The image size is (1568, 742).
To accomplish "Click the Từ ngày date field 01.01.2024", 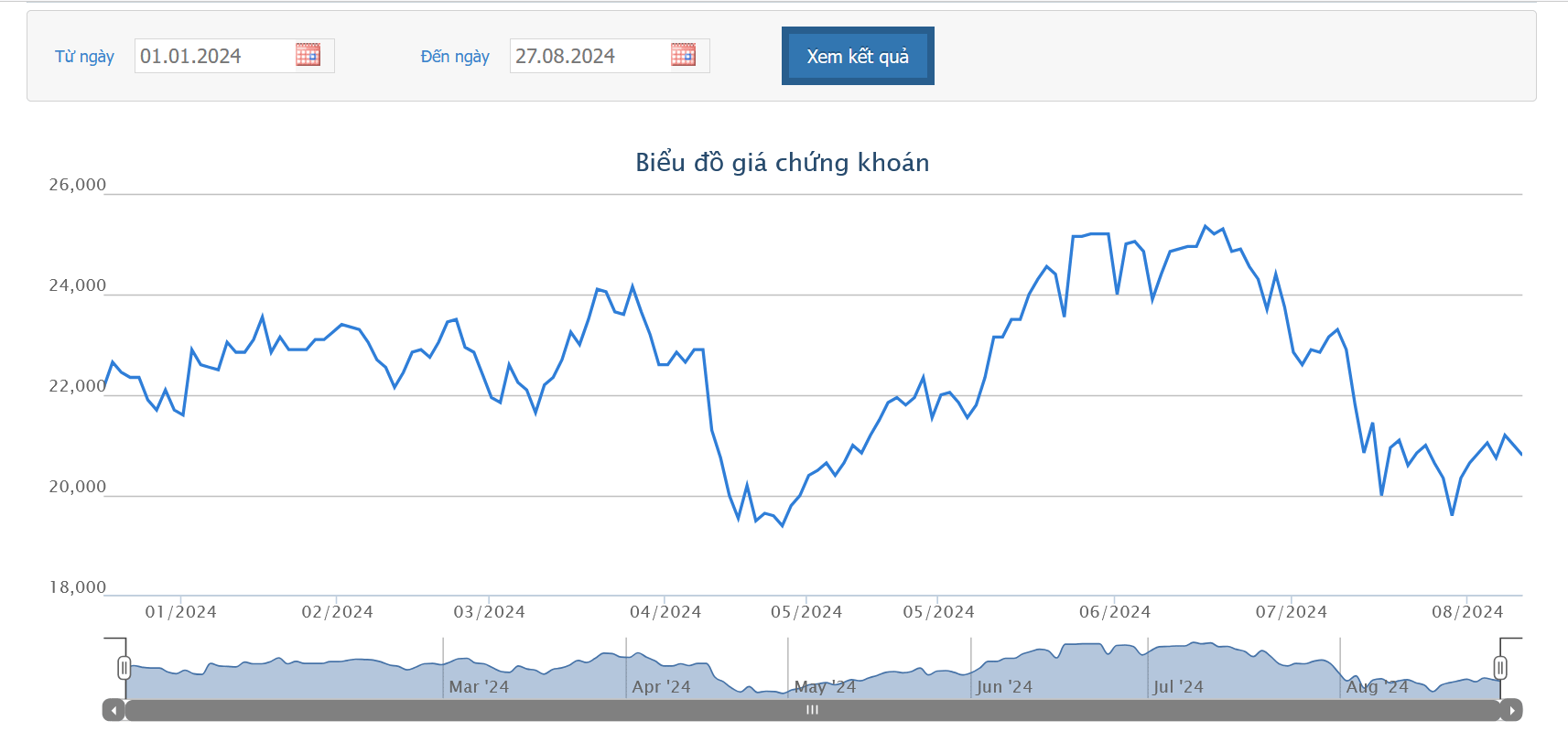I will pyautogui.click(x=234, y=56).
